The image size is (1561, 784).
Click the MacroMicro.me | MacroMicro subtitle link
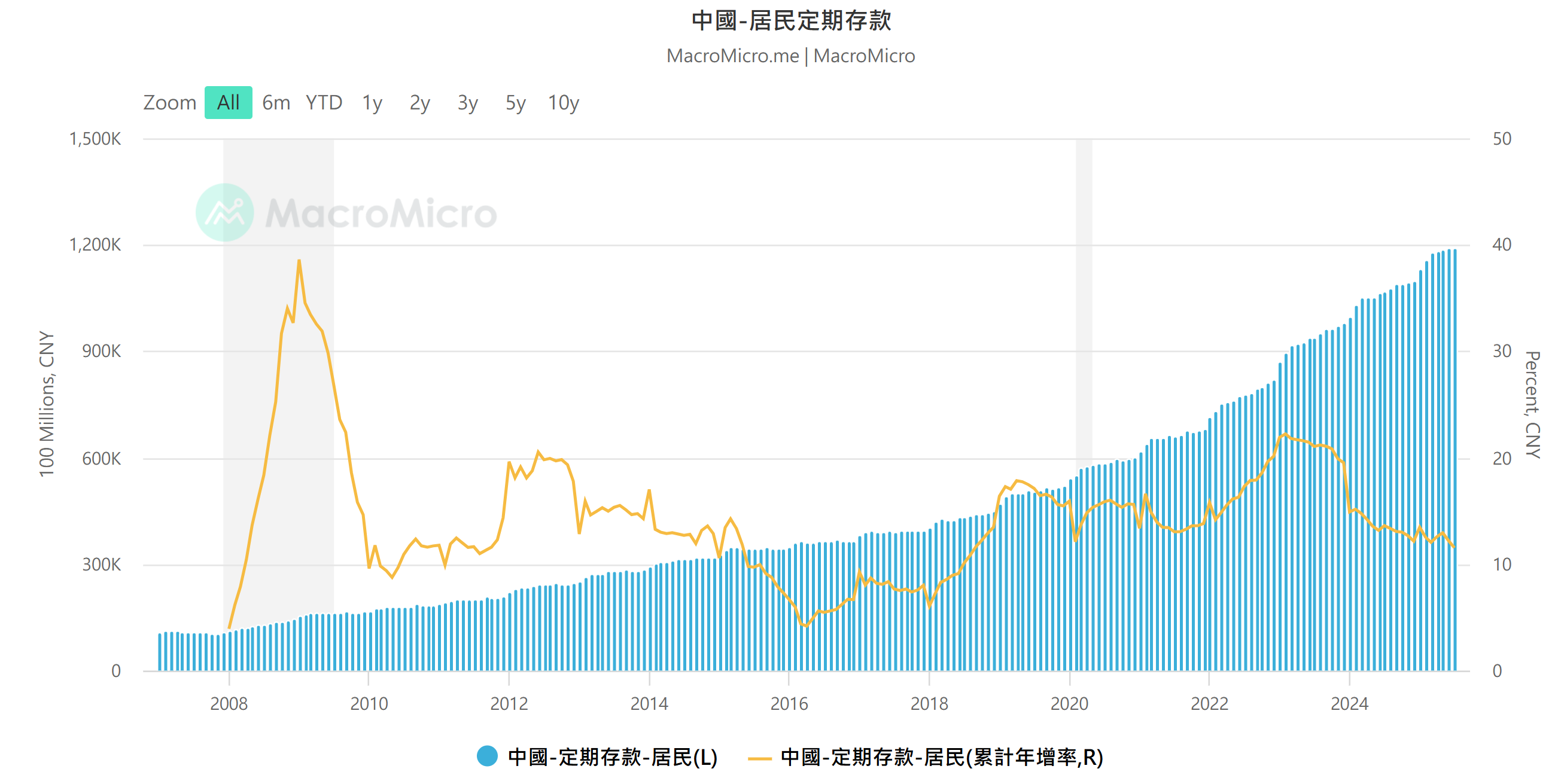tap(790, 56)
